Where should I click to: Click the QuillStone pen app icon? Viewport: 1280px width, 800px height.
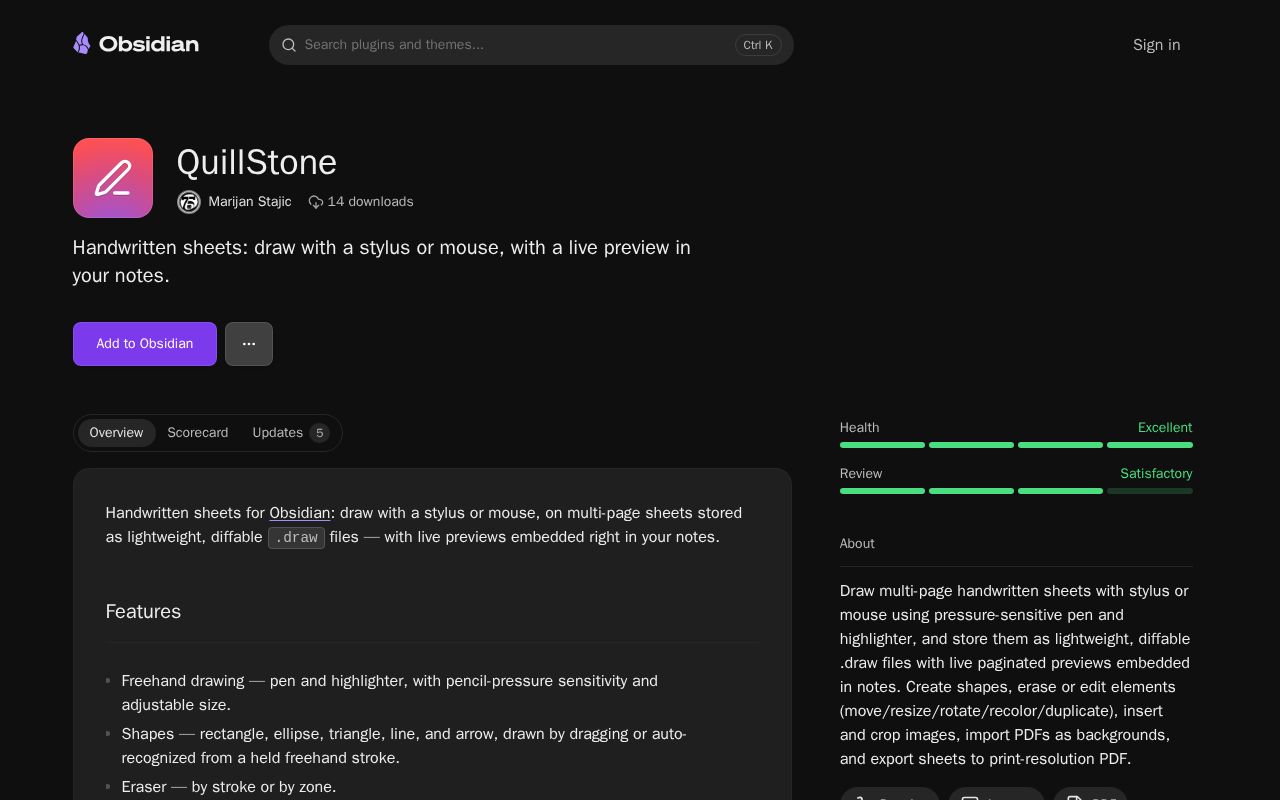(113, 178)
